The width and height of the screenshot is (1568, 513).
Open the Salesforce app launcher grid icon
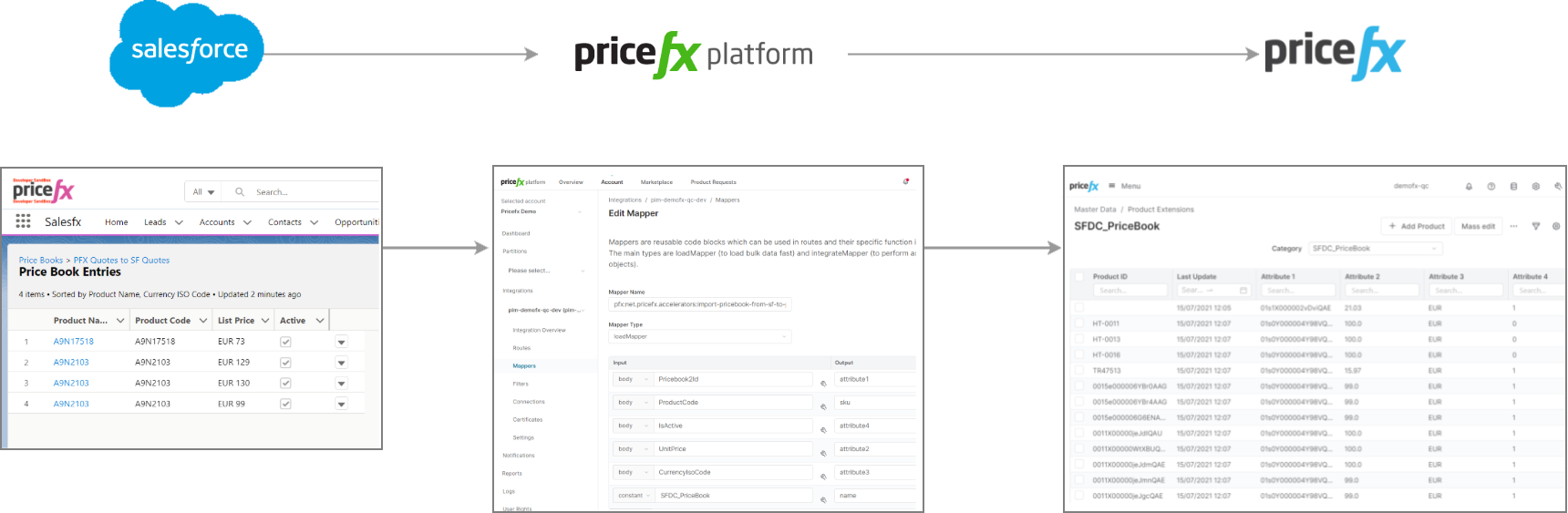[24, 221]
